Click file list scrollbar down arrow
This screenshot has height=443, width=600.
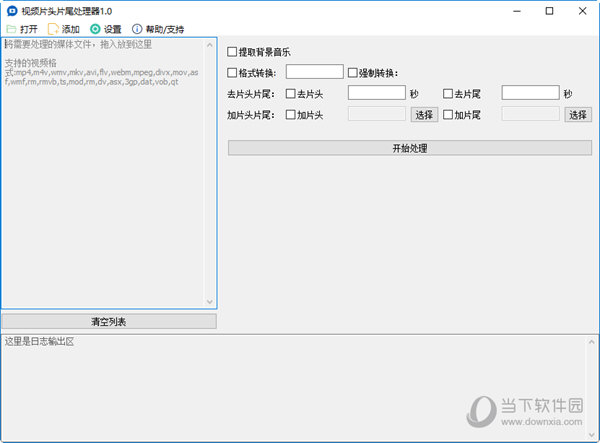(210, 301)
